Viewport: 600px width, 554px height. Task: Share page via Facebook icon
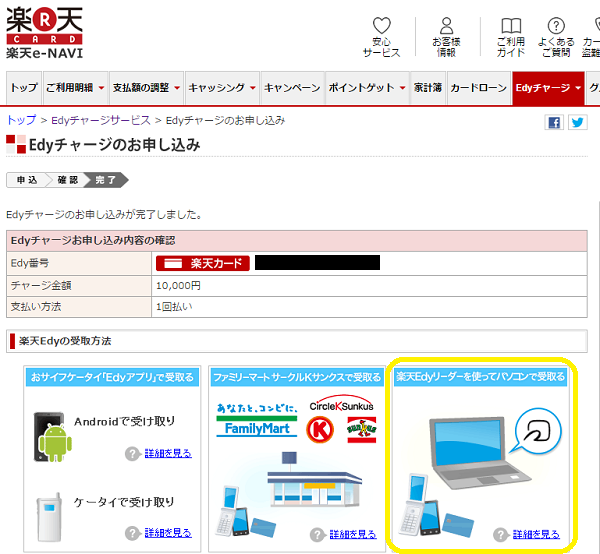point(554,122)
